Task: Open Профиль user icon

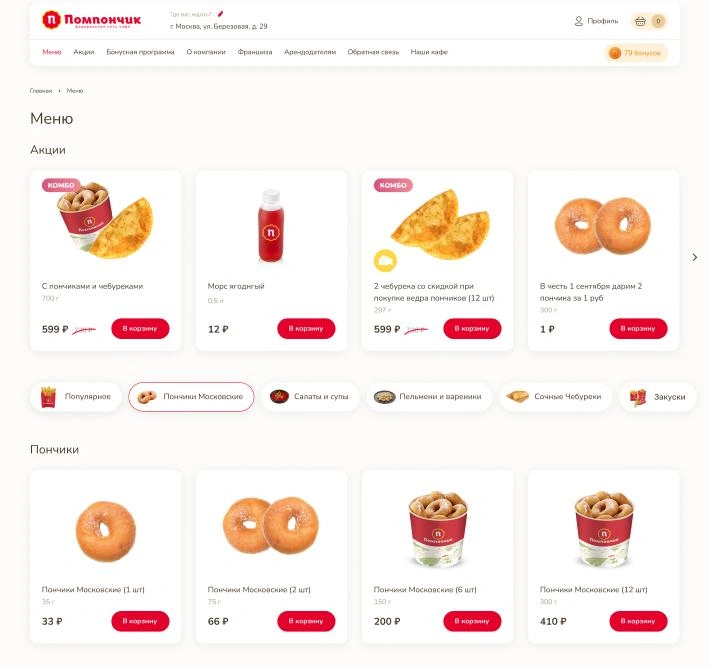Action: 579,21
